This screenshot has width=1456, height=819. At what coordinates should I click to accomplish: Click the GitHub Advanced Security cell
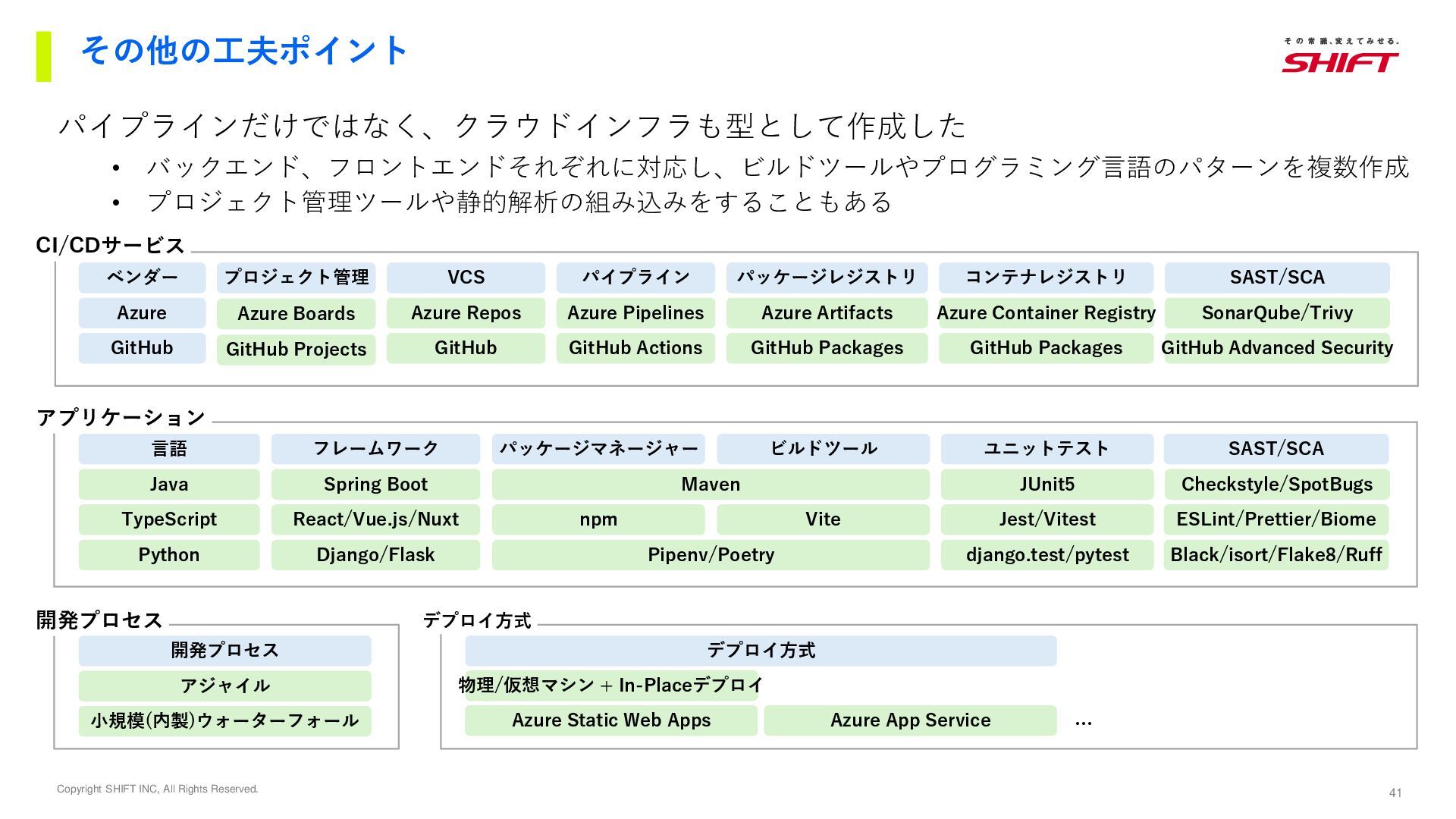coord(1277,348)
